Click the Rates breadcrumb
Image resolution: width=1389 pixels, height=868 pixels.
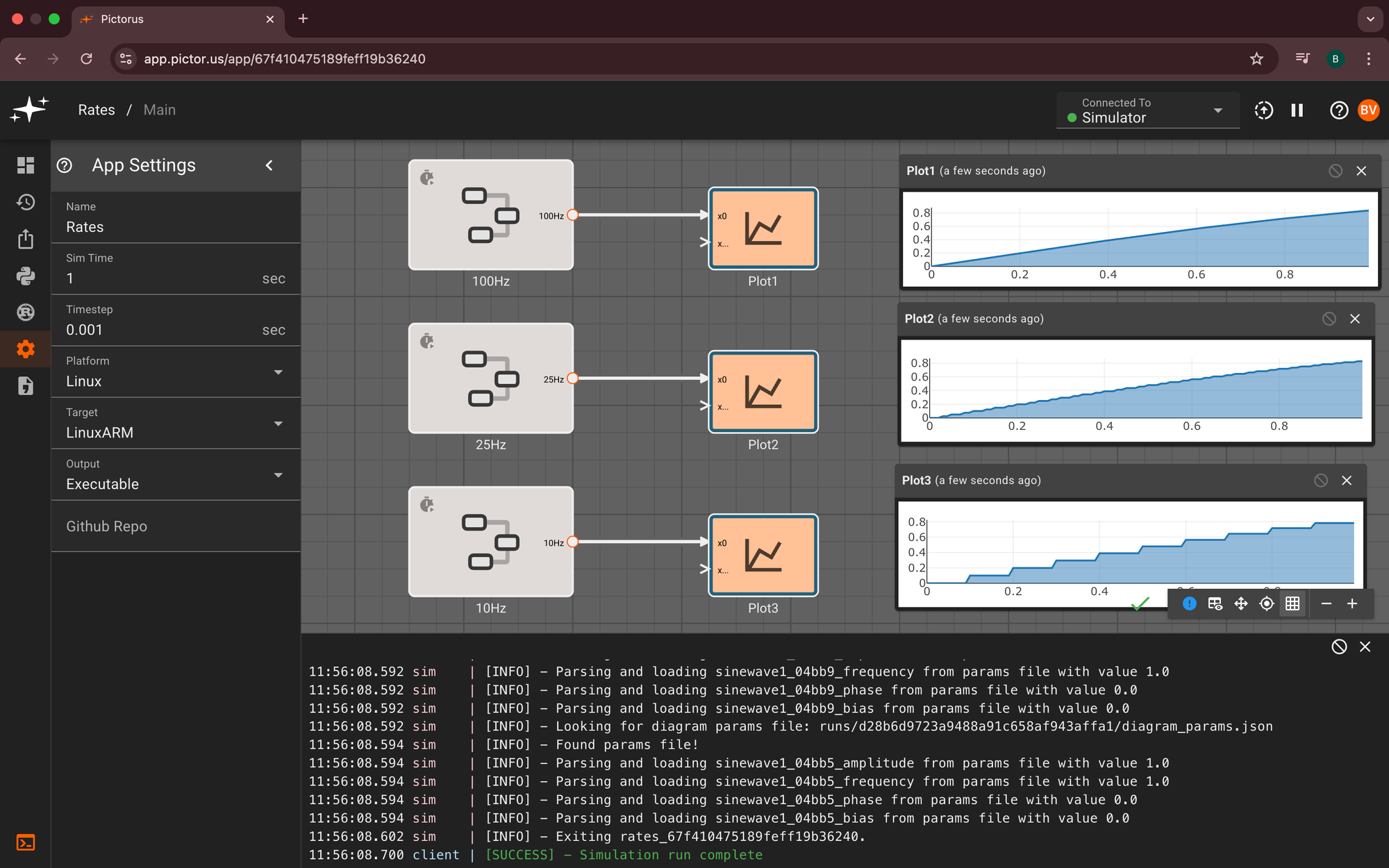pyautogui.click(x=97, y=110)
